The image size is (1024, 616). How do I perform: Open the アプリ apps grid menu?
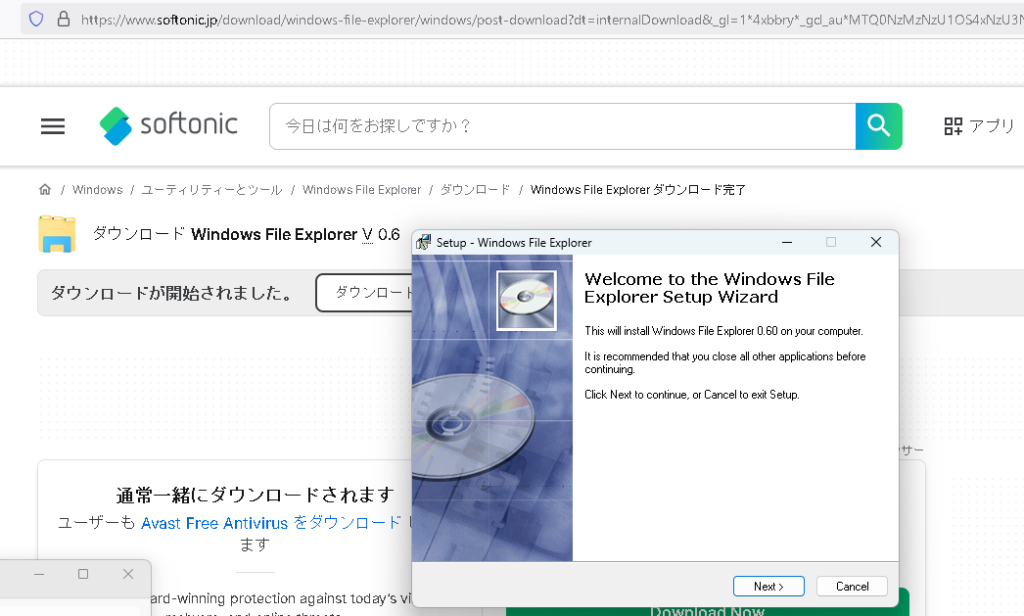(979, 125)
